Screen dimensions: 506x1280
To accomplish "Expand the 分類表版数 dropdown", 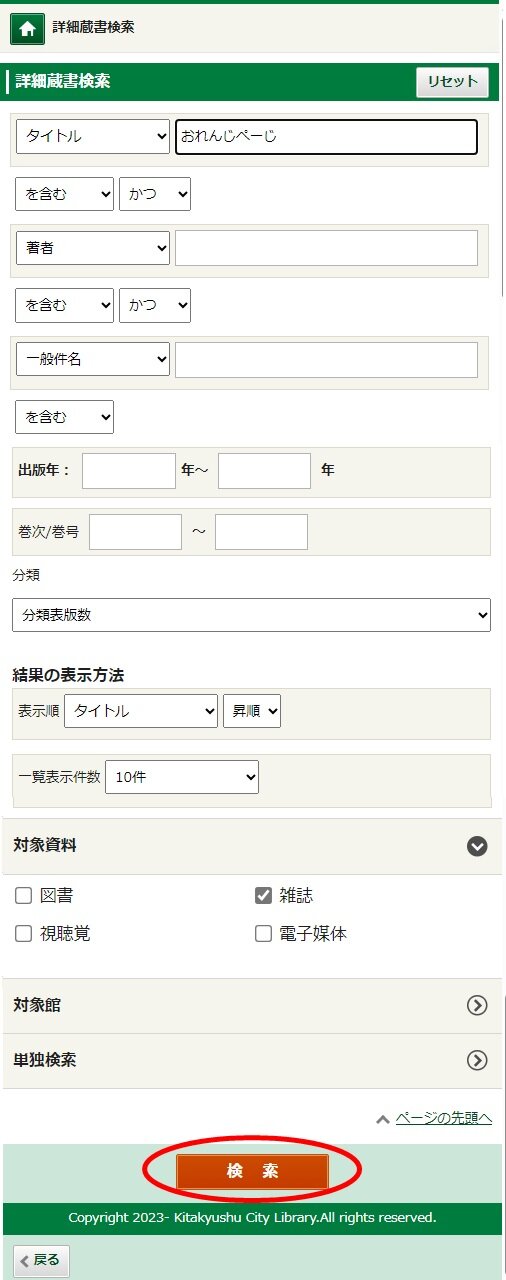I will point(252,615).
